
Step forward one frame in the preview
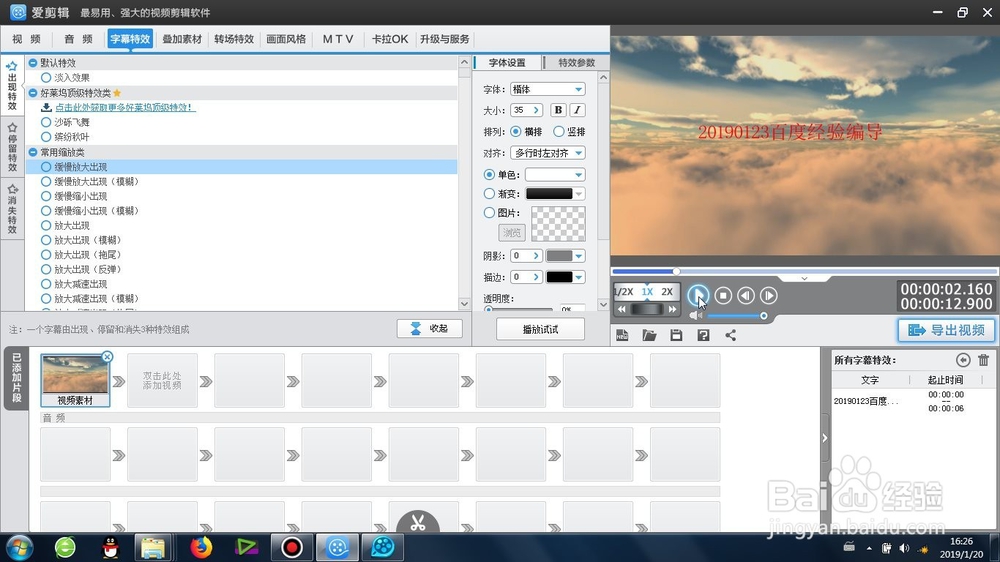point(769,295)
